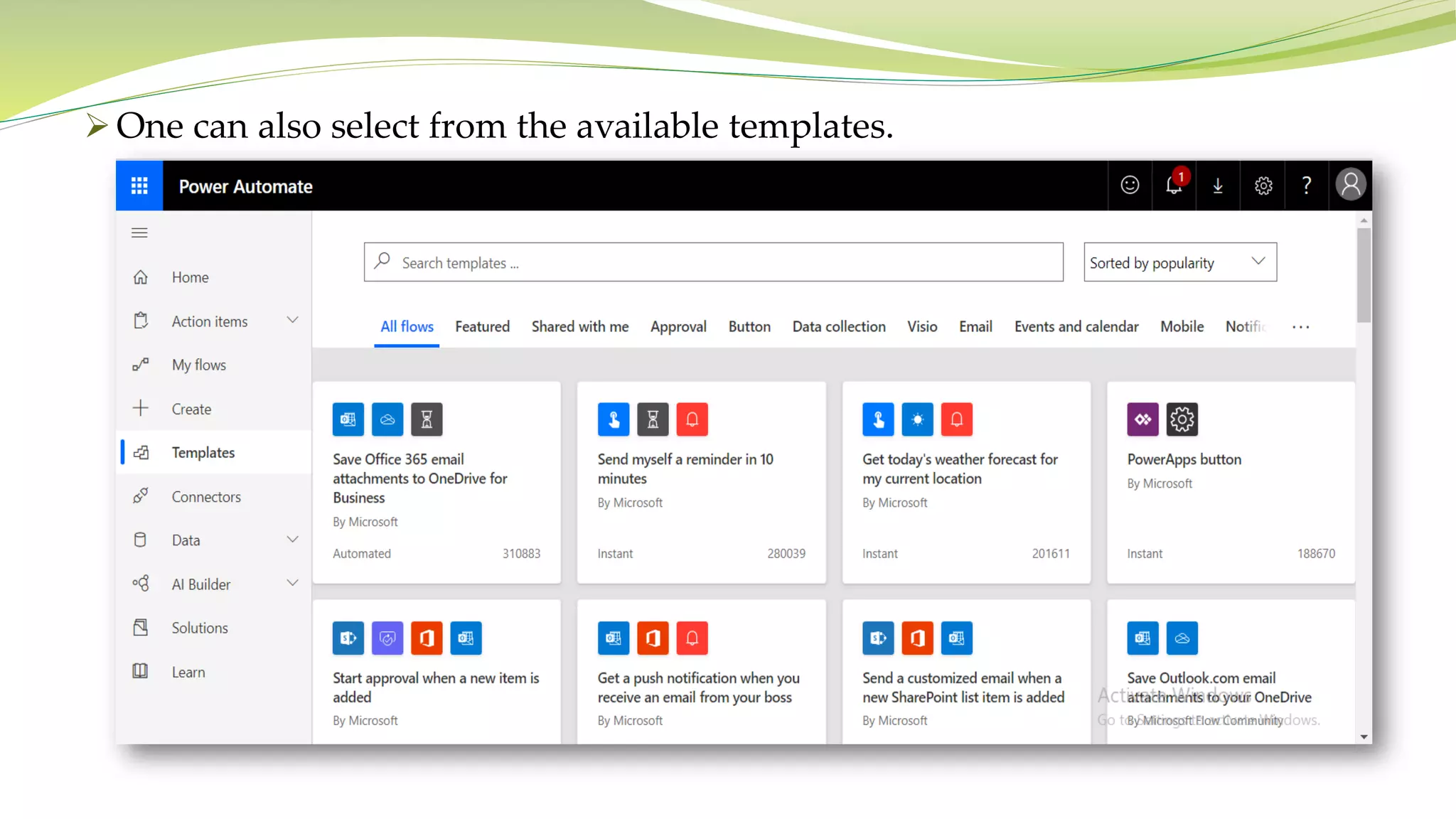
Task: Click the Connectors plug icon
Action: 141,496
